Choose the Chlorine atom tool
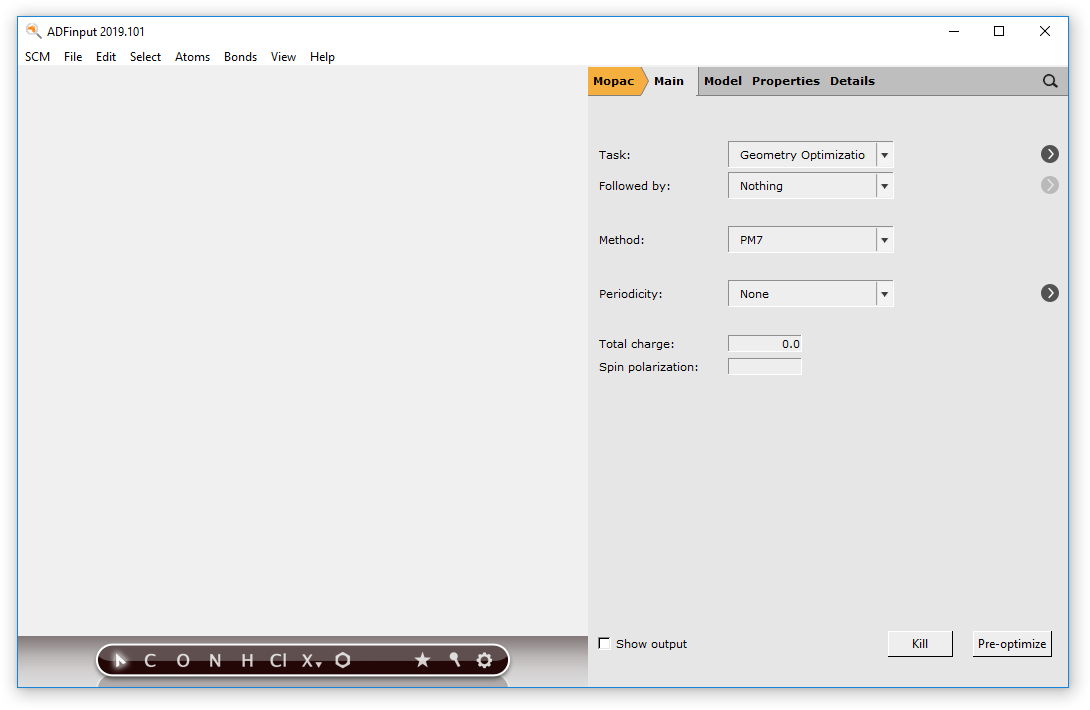This screenshot has width=1090, height=710. pyautogui.click(x=278, y=660)
